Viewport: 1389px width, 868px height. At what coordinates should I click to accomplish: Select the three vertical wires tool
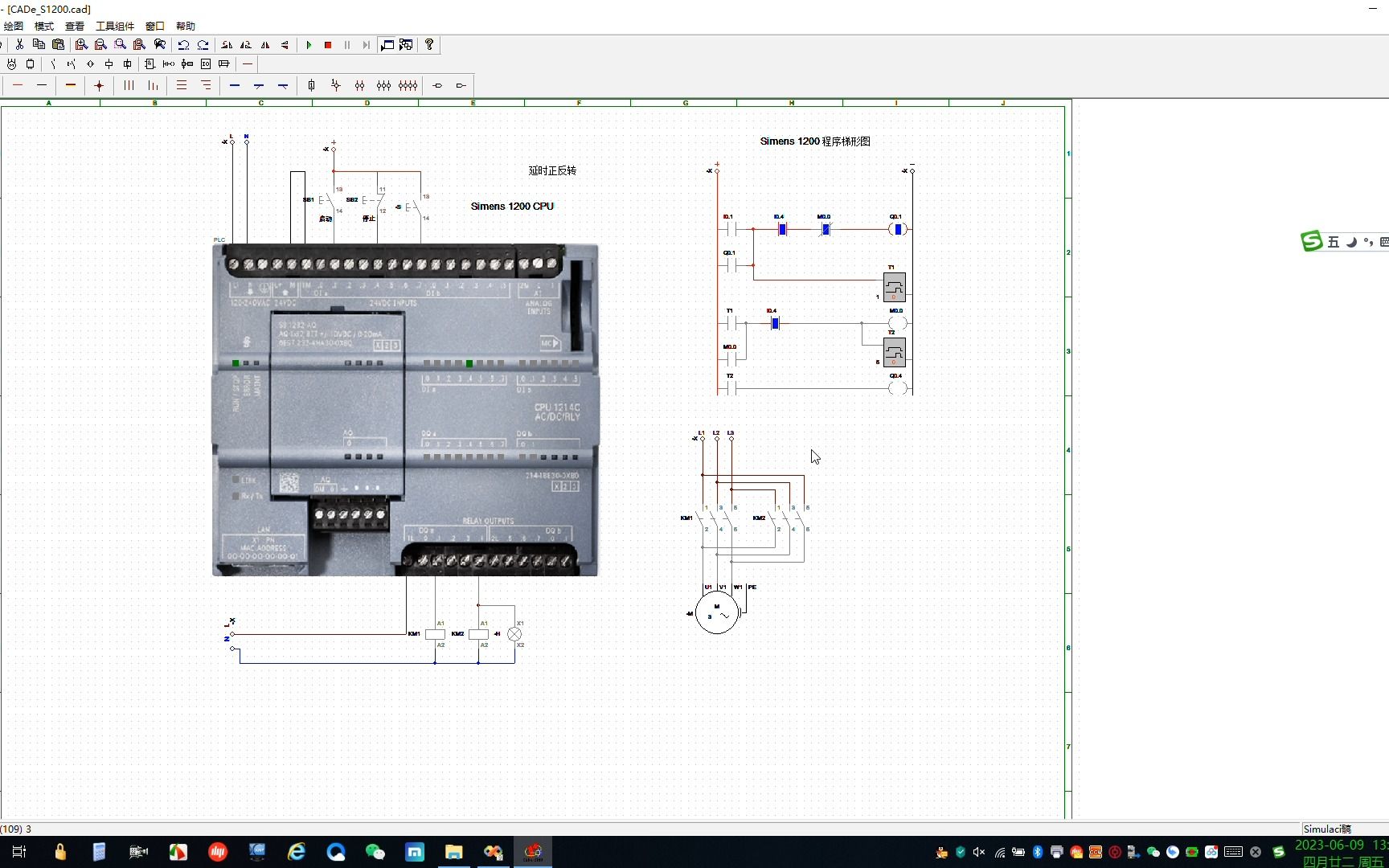(x=129, y=85)
